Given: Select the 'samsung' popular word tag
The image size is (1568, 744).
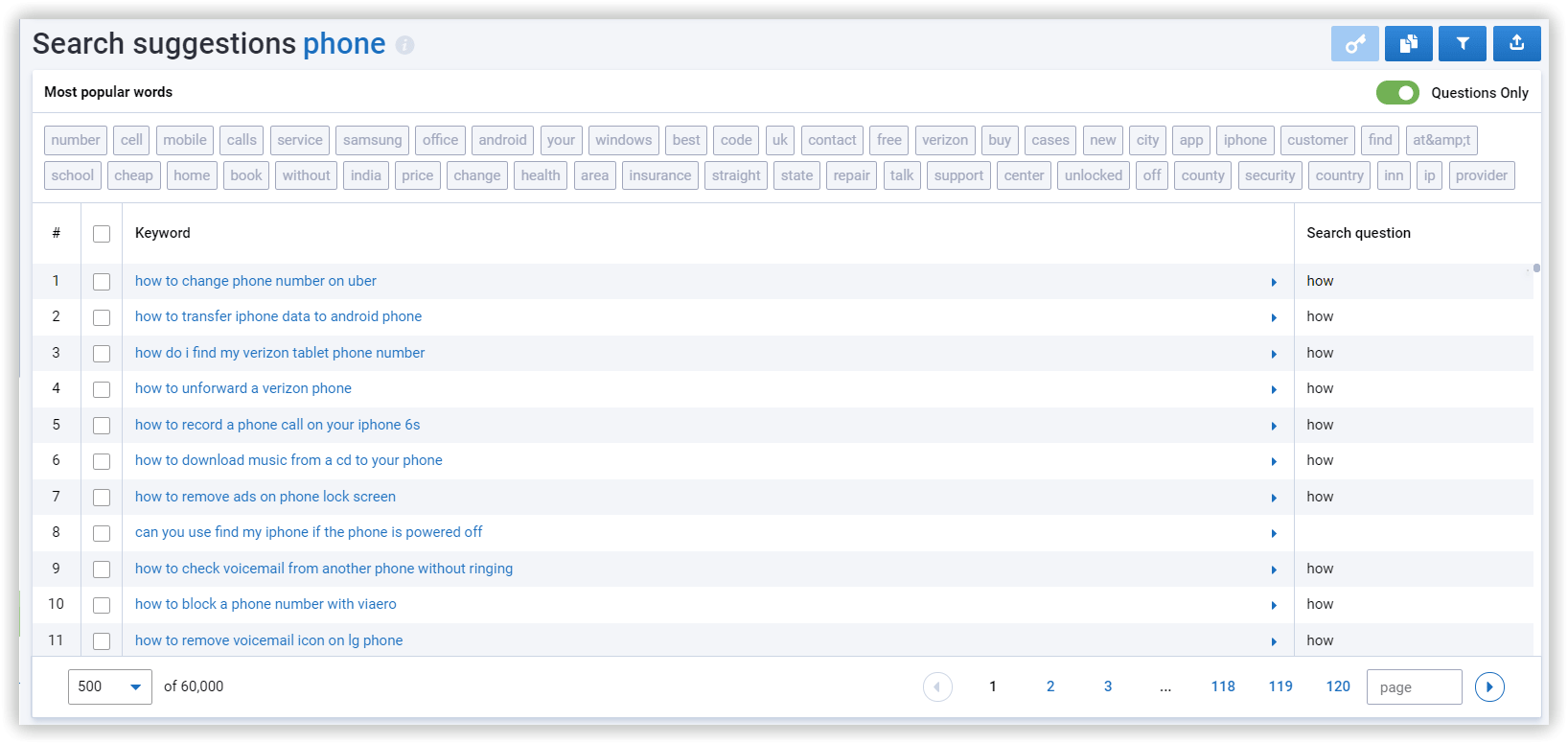Looking at the screenshot, I should (373, 140).
